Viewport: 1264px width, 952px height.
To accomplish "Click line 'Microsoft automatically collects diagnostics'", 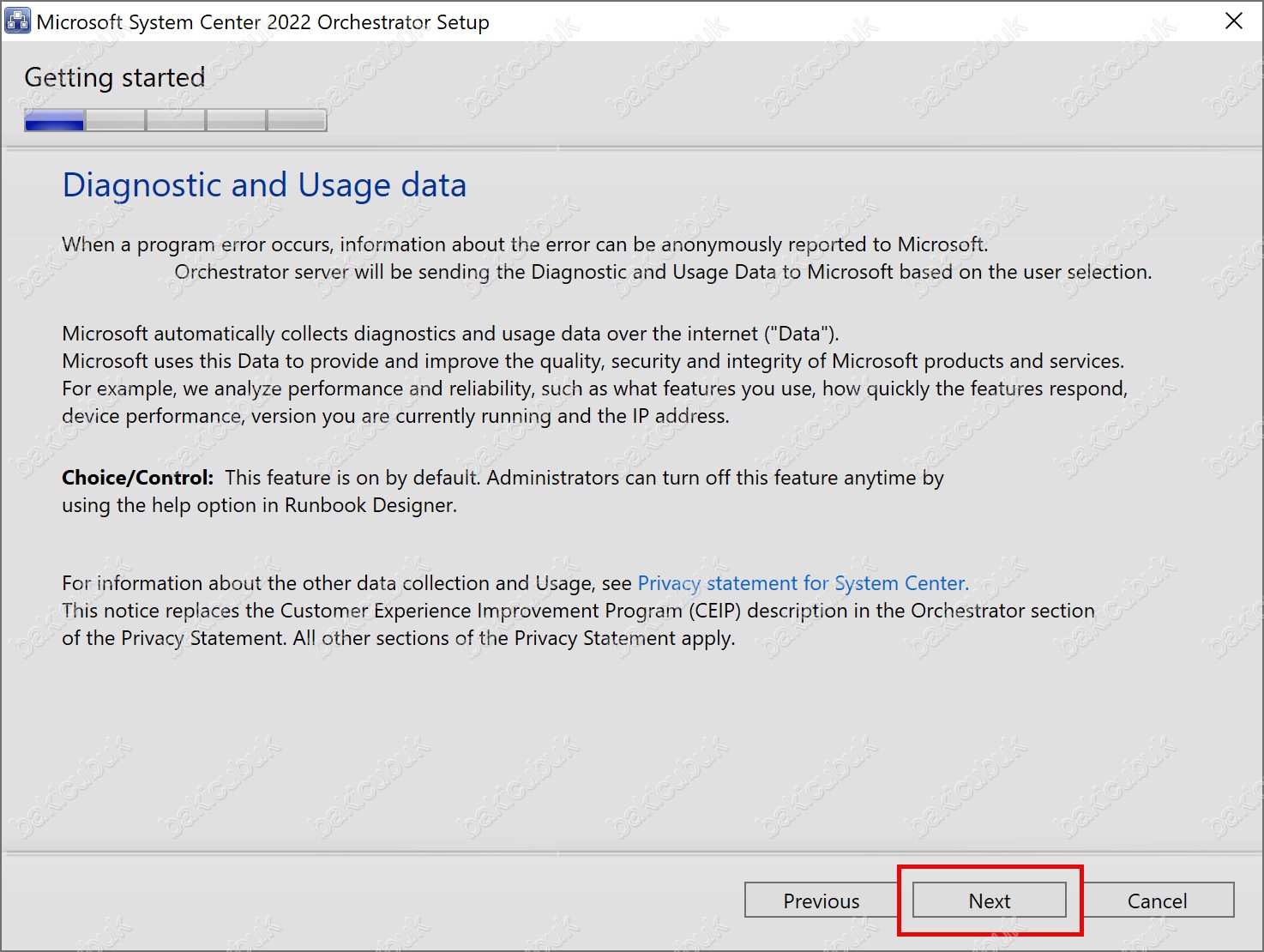I will tap(450, 334).
